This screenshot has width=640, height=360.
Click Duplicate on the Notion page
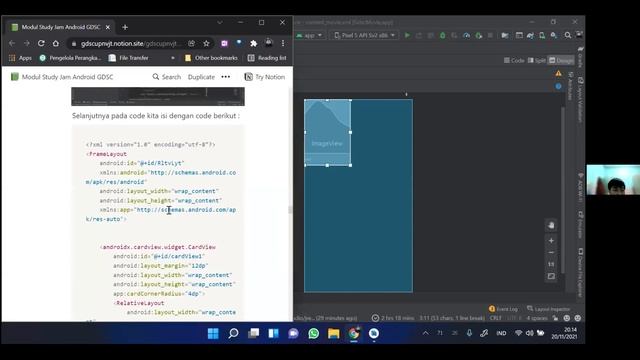201,77
